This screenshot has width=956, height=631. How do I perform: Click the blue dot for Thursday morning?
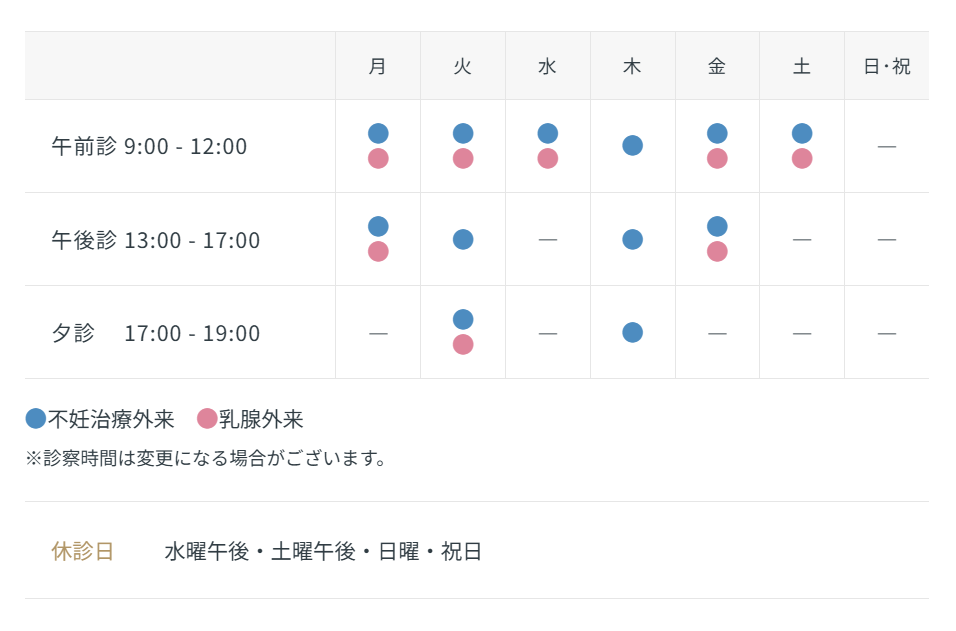pos(632,145)
